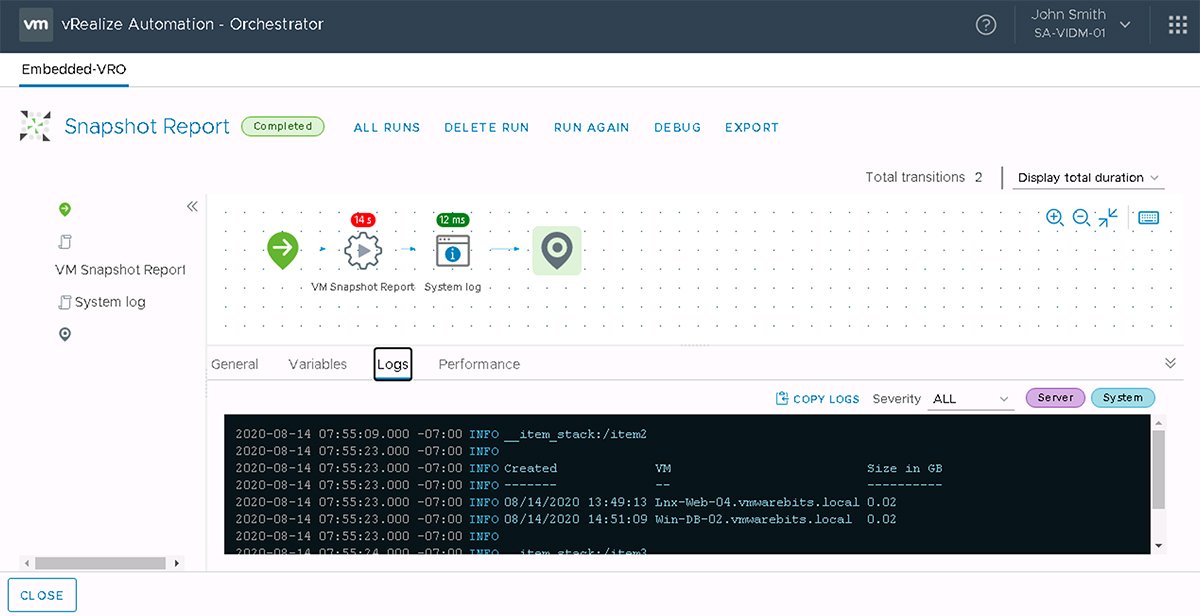Select the End node in the left sidebar
The image size is (1200, 616).
65,333
